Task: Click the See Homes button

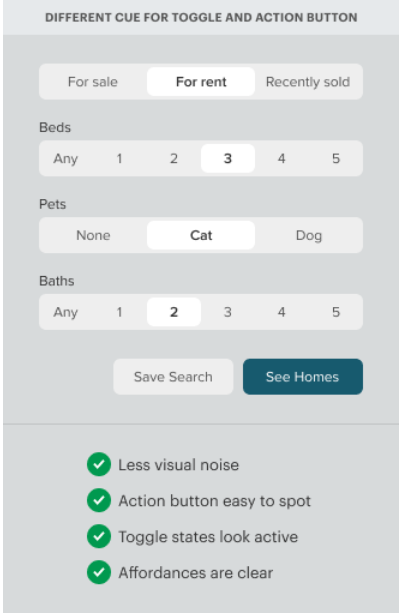Action: [303, 377]
